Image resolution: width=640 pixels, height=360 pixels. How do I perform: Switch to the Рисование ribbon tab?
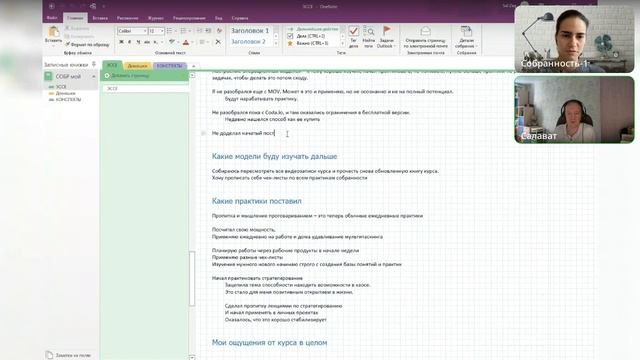click(x=127, y=18)
